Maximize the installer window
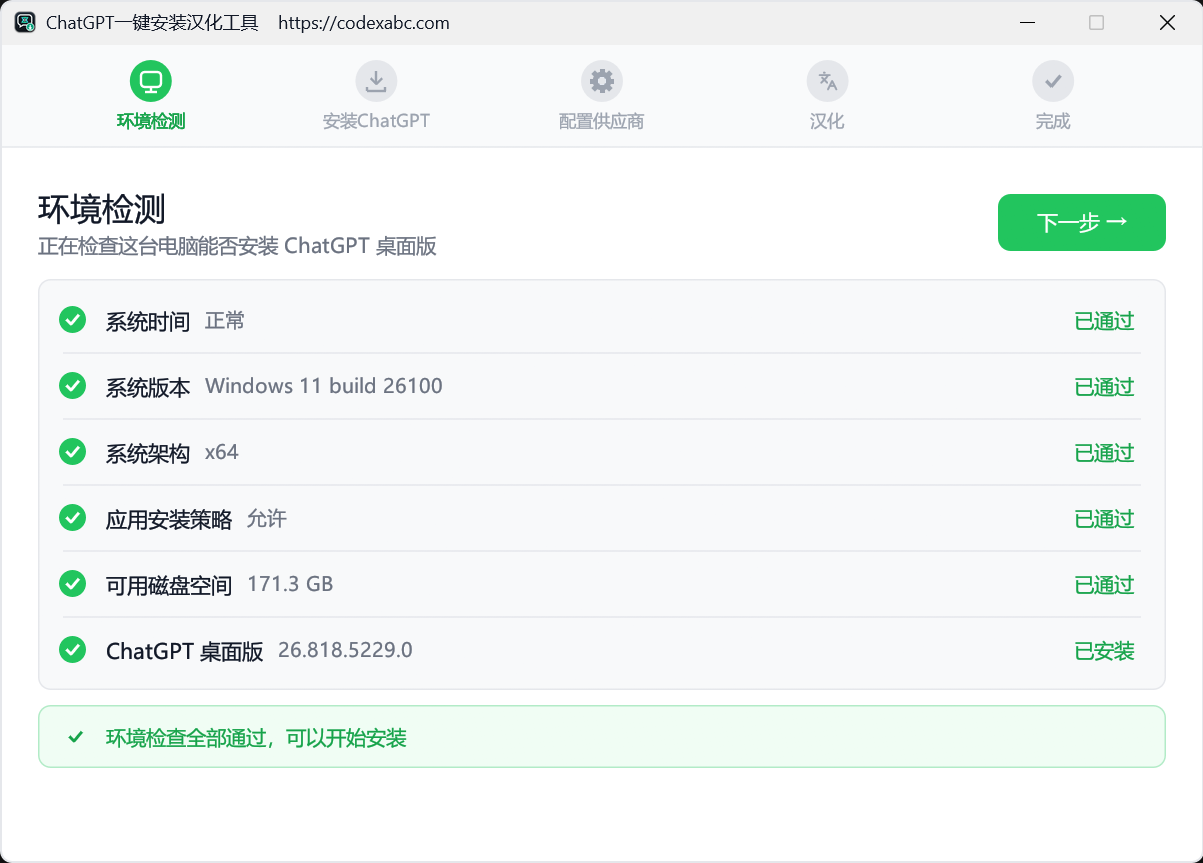This screenshot has height=863, width=1203. tap(1097, 22)
